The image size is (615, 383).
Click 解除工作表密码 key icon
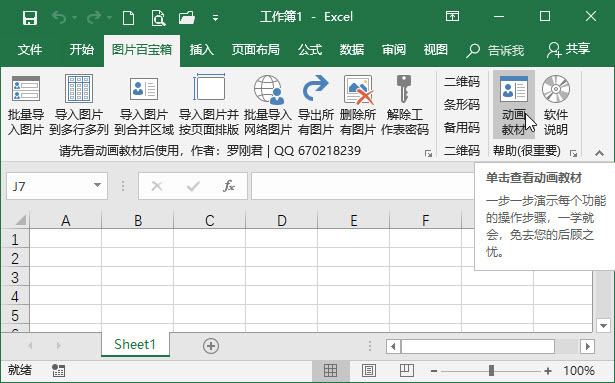pyautogui.click(x=404, y=89)
